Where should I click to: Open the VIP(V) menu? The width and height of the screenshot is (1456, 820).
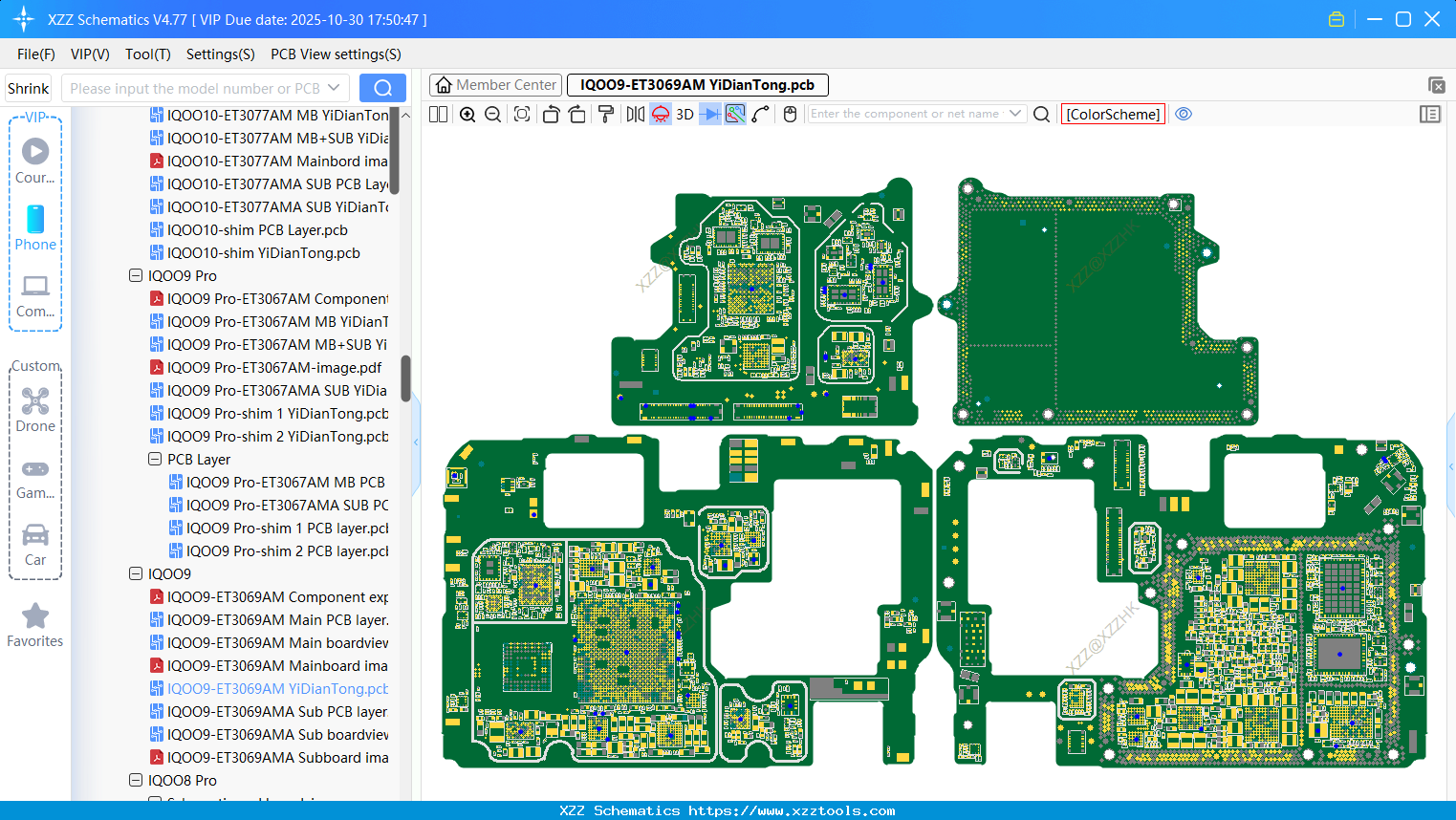click(x=90, y=54)
